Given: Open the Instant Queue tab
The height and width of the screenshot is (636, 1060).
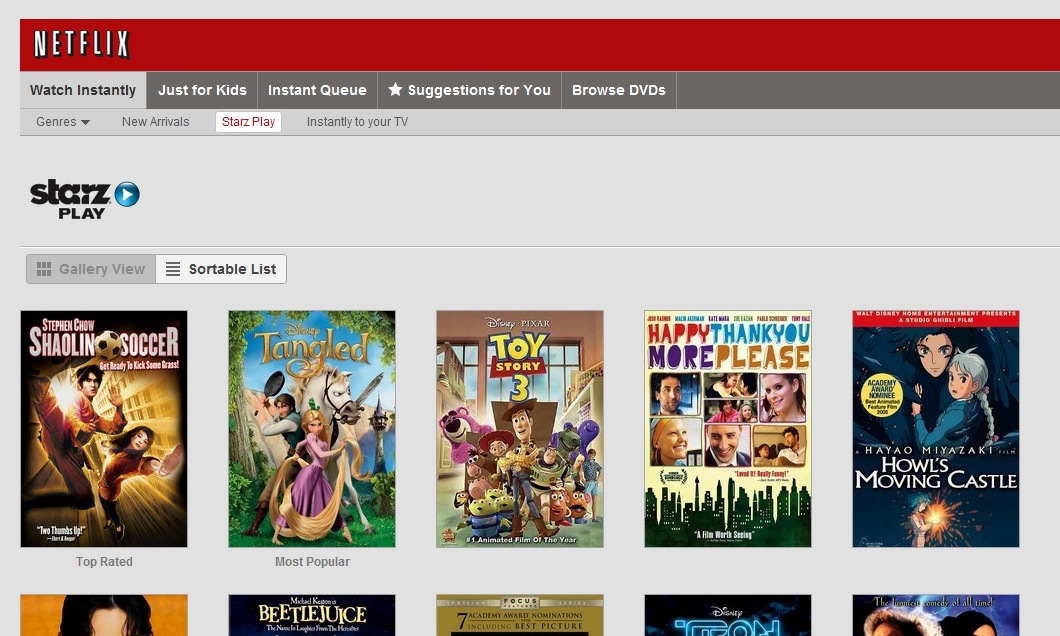Looking at the screenshot, I should point(317,90).
